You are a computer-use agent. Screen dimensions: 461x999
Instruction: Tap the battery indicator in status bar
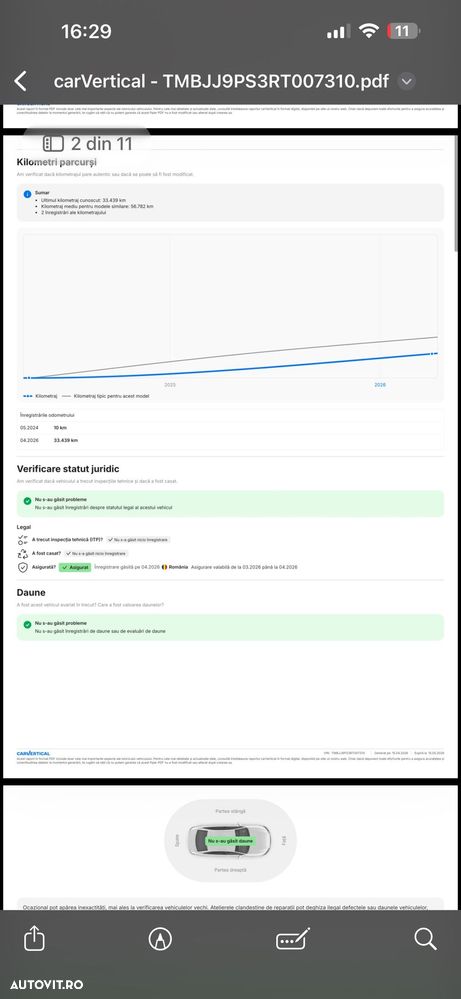click(403, 31)
